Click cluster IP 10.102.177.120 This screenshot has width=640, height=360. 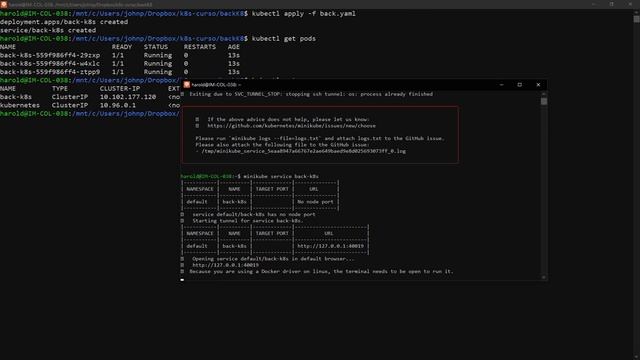(x=128, y=97)
